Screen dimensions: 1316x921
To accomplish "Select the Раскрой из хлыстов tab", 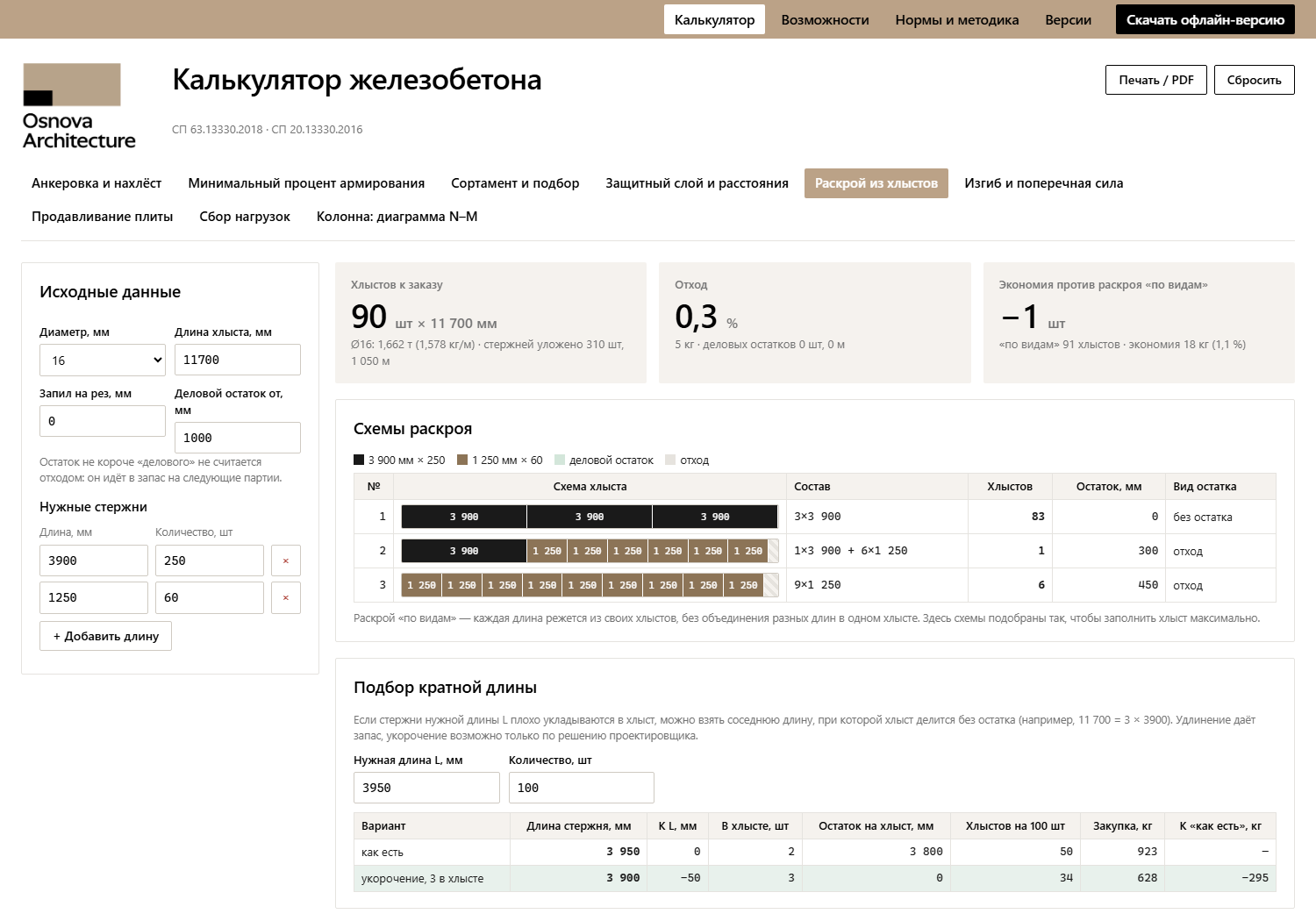I will click(x=876, y=183).
